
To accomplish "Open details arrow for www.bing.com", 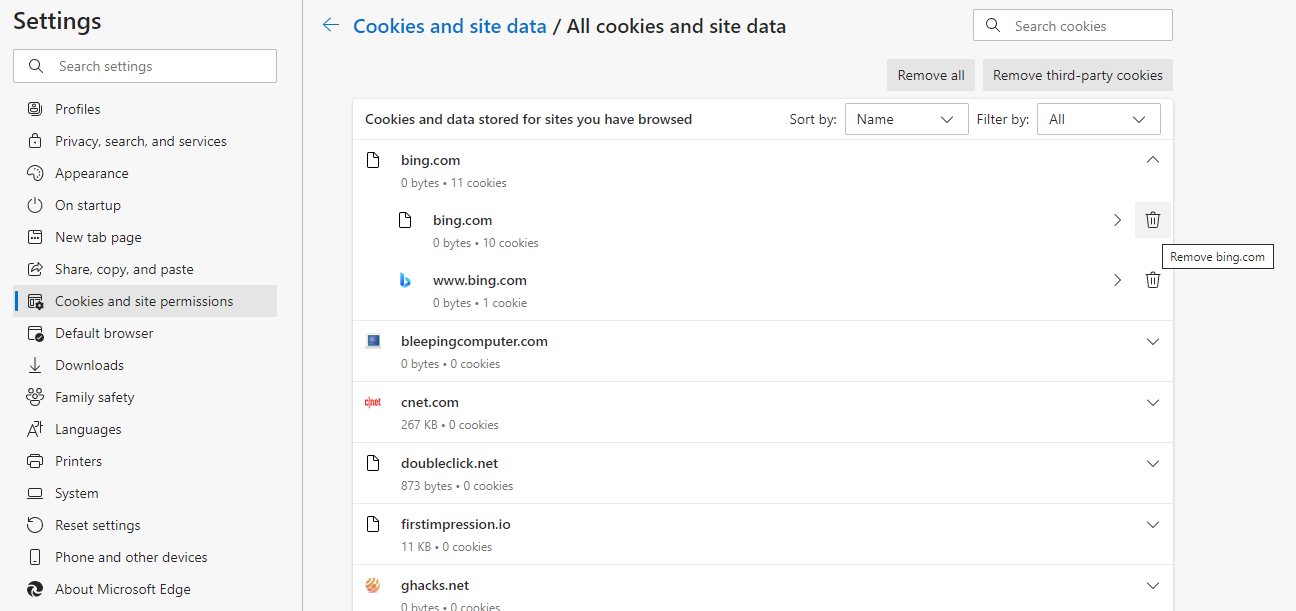I will (x=1117, y=280).
